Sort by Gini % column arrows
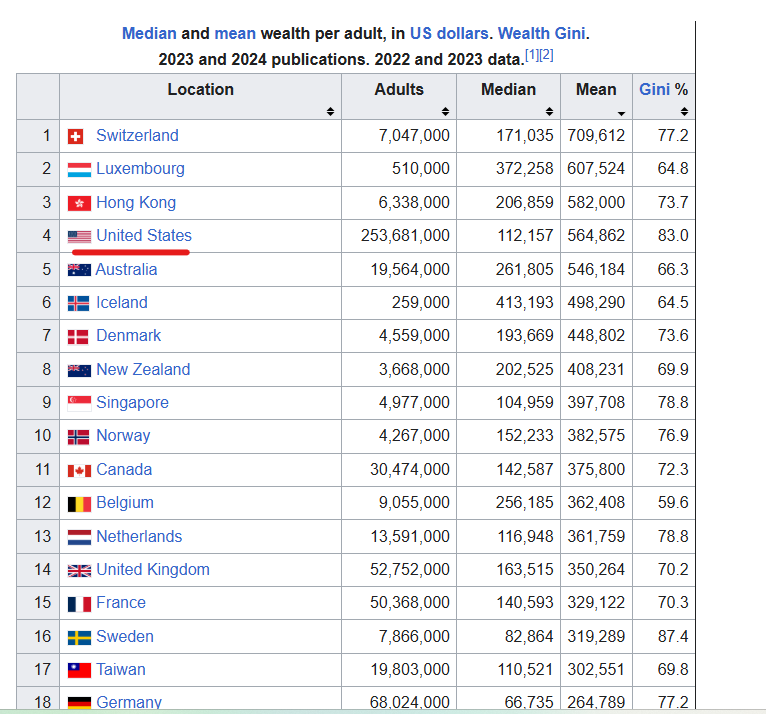The height and width of the screenshot is (714, 766). pos(684,111)
